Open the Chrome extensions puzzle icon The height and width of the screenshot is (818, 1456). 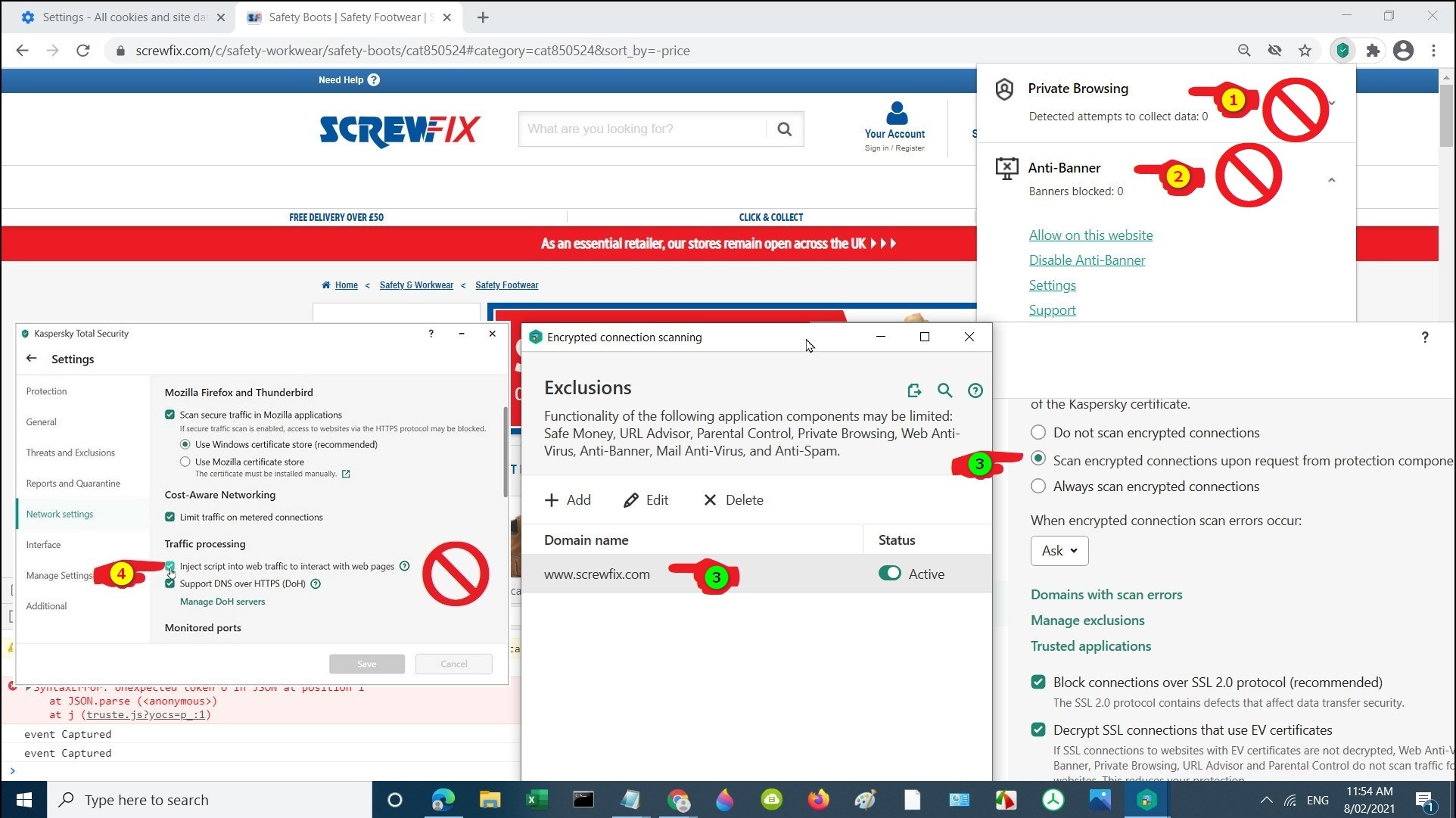click(1373, 51)
